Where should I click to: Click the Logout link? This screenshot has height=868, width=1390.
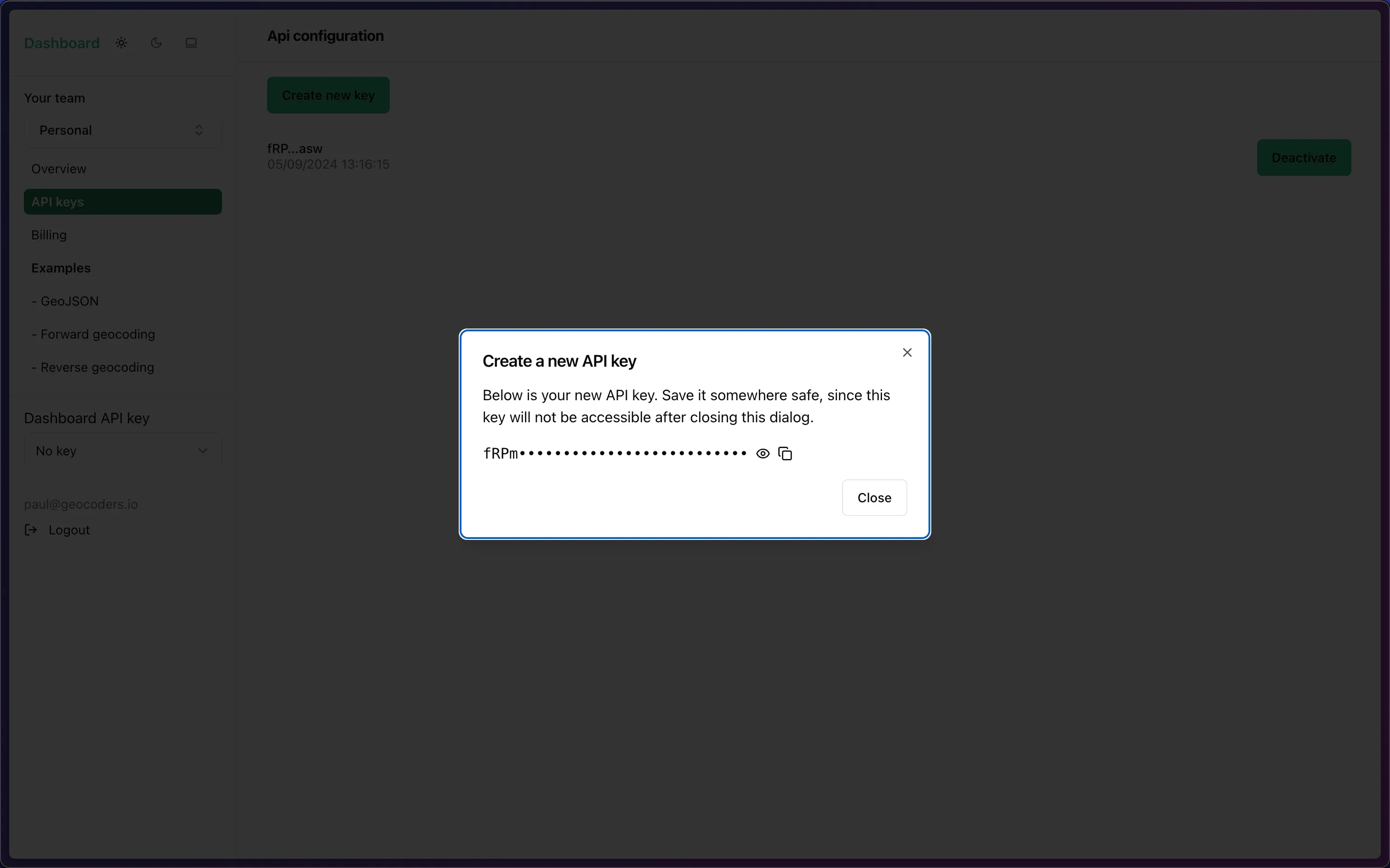(69, 530)
